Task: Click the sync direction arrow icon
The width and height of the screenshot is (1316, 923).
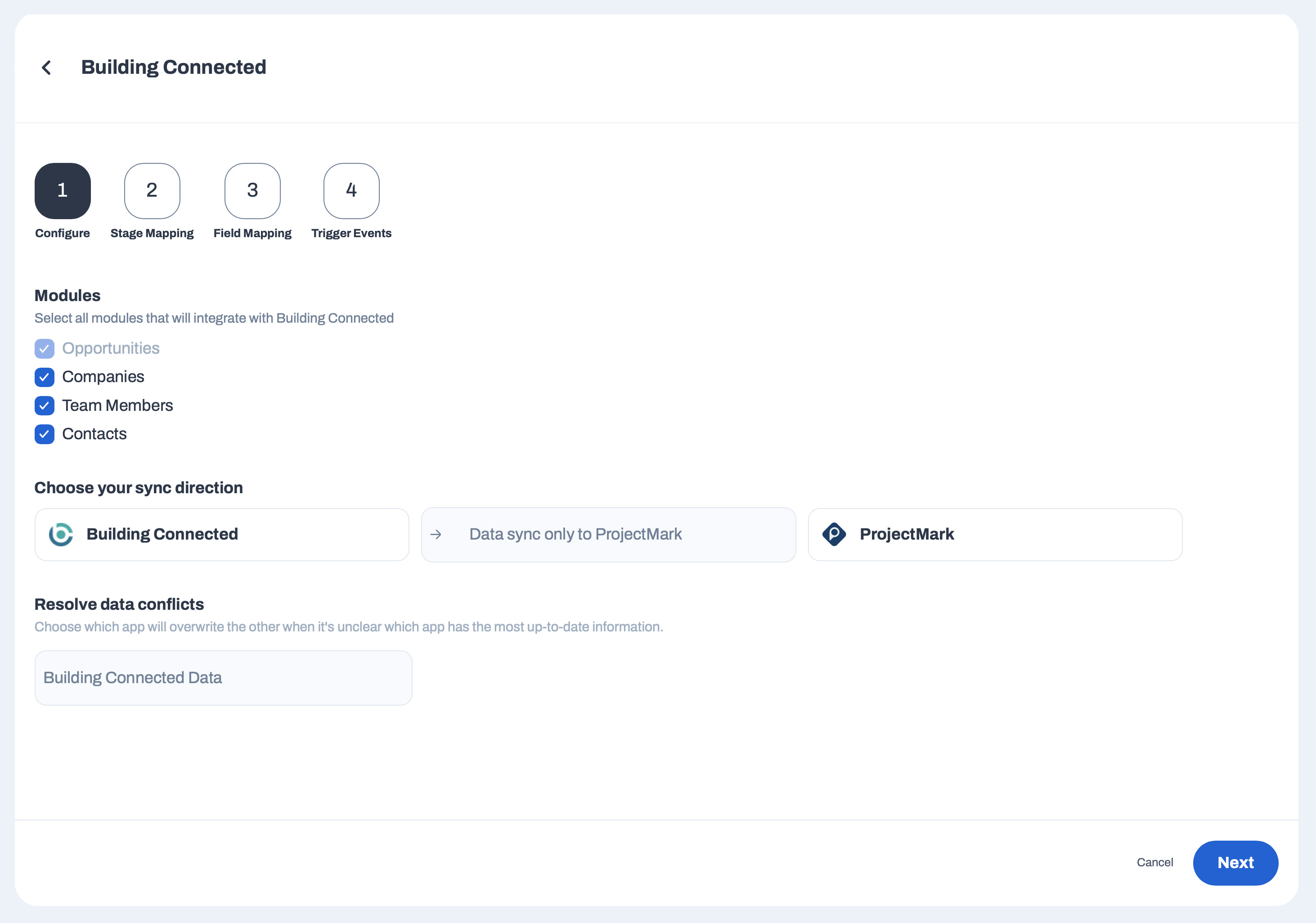Action: click(x=436, y=534)
